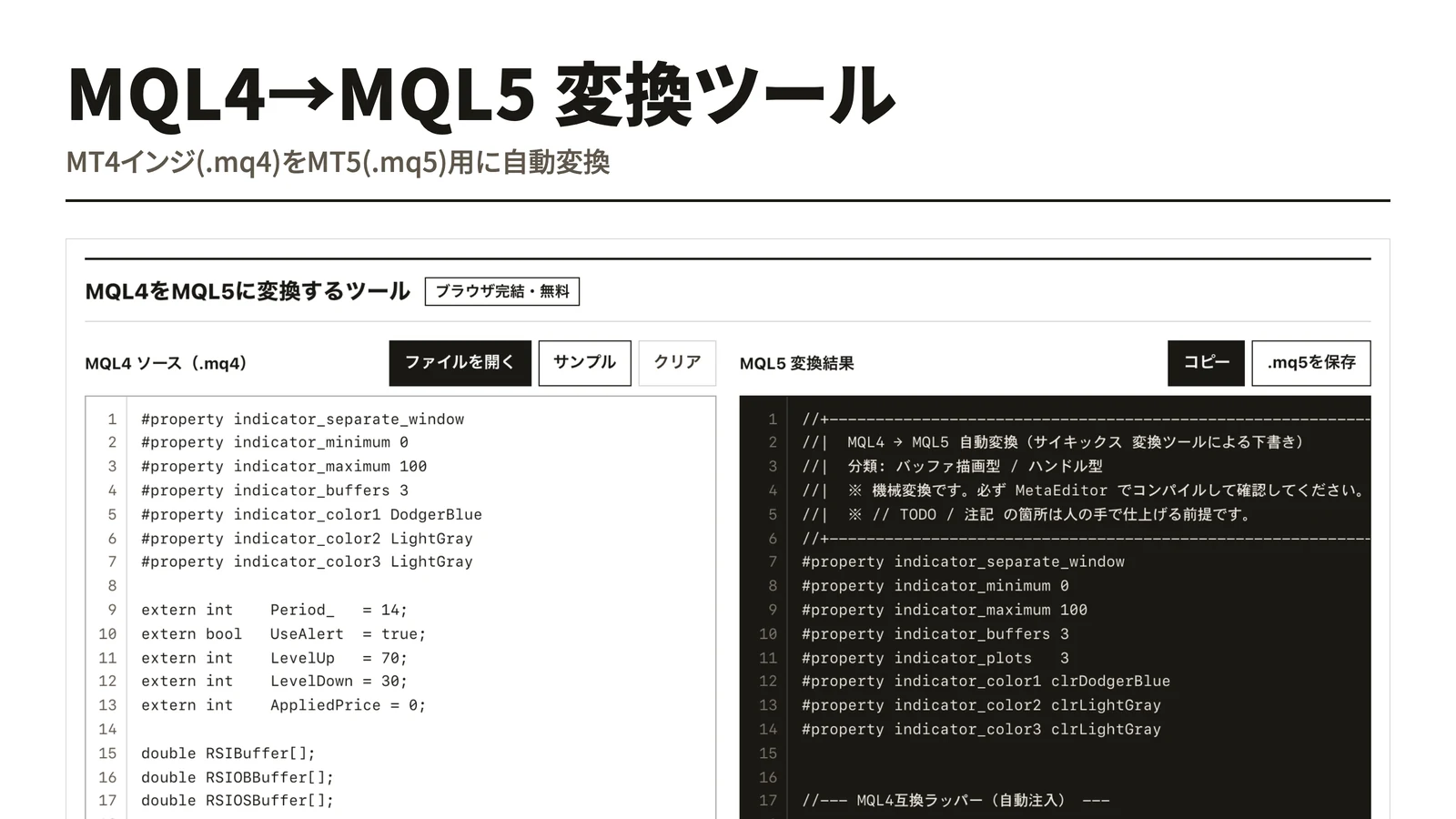Click source line '#property indicator_maximum 100'

pyautogui.click(x=284, y=466)
